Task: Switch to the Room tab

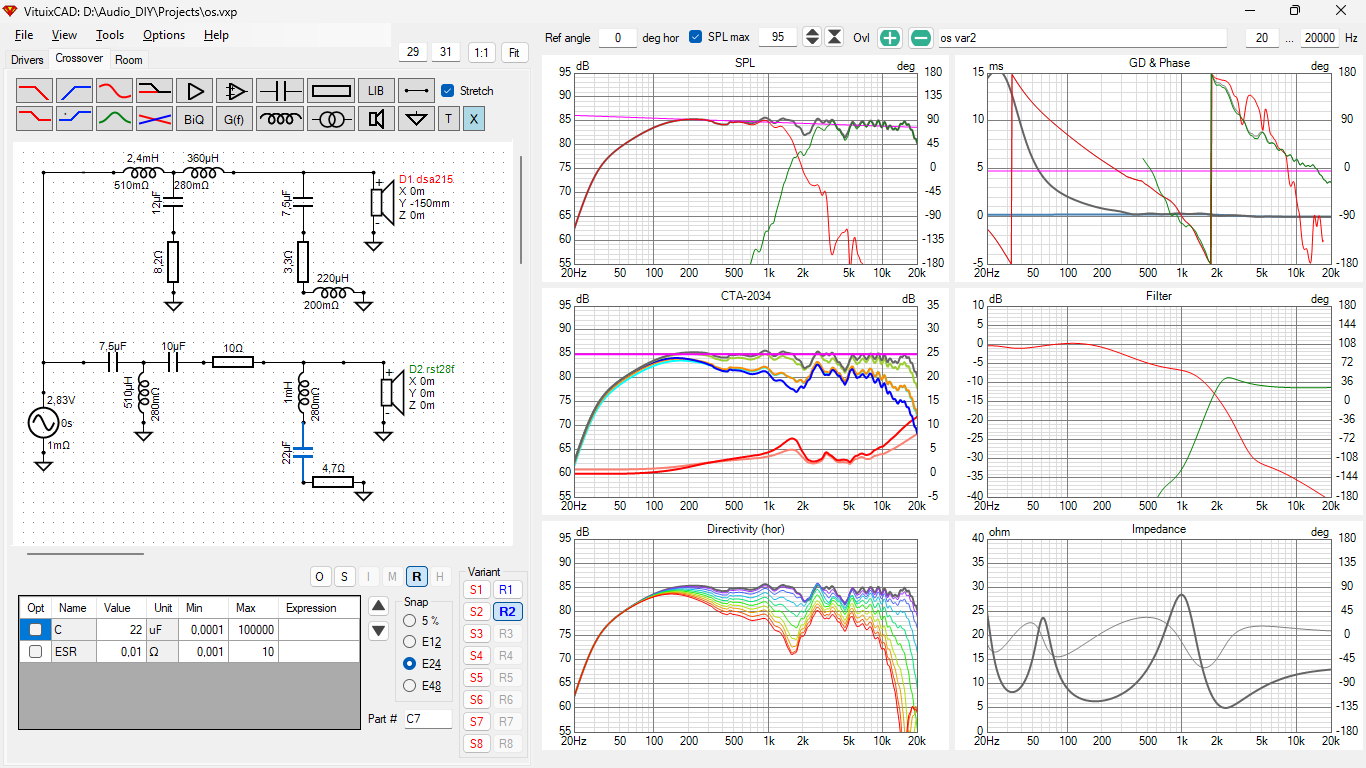Action: [x=129, y=60]
